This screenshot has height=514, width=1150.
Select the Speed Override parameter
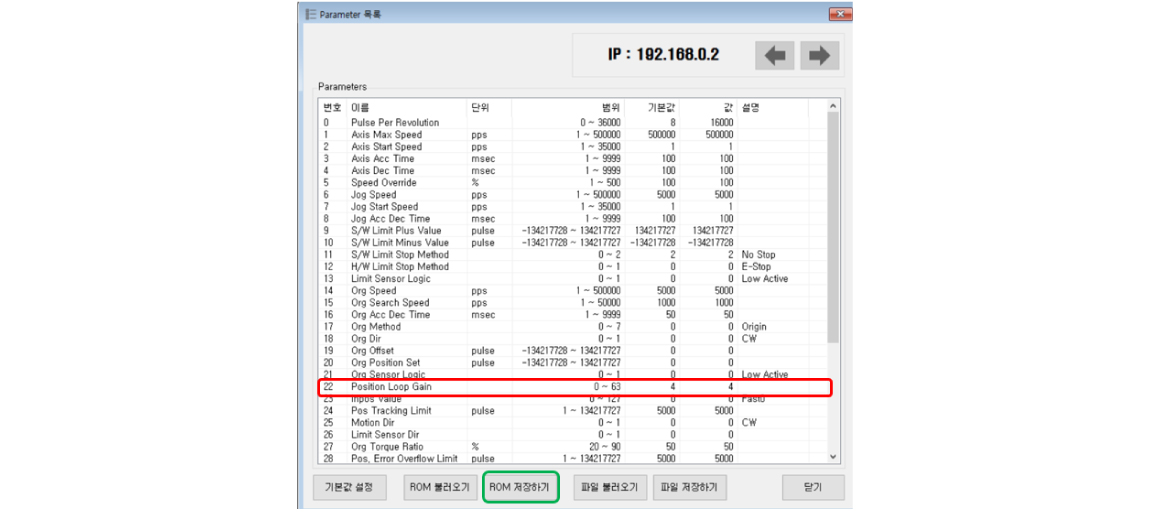coord(572,183)
